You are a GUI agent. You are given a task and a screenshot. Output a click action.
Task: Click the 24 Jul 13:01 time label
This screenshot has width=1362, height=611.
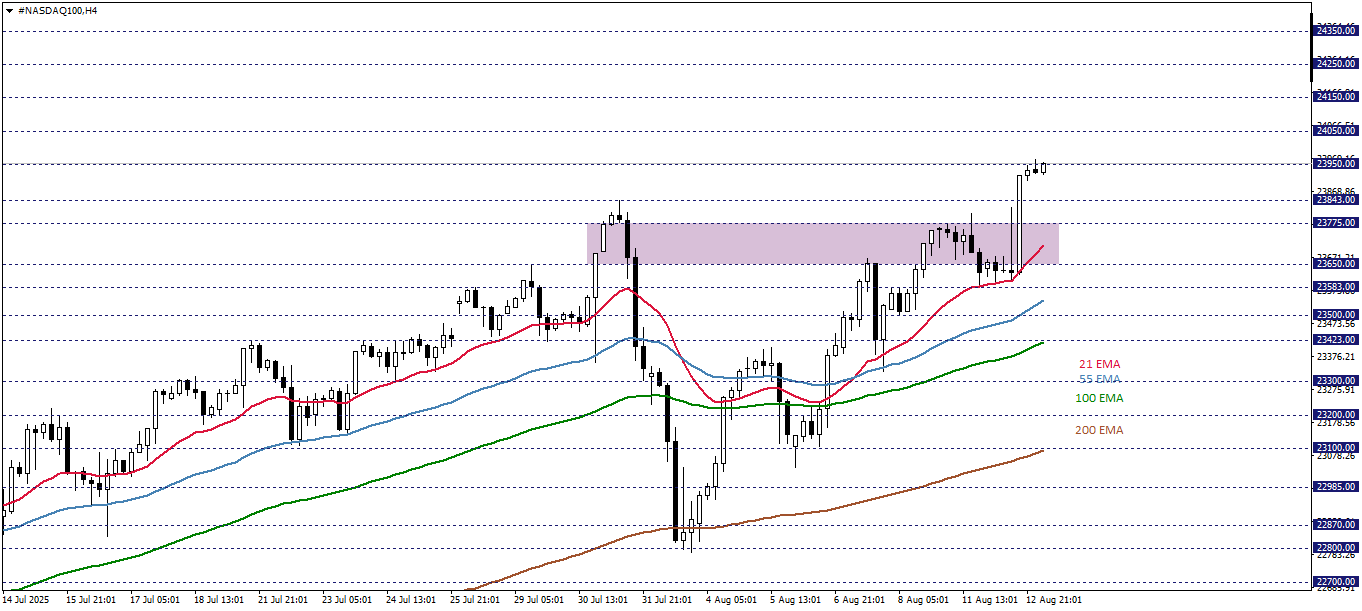(410, 600)
